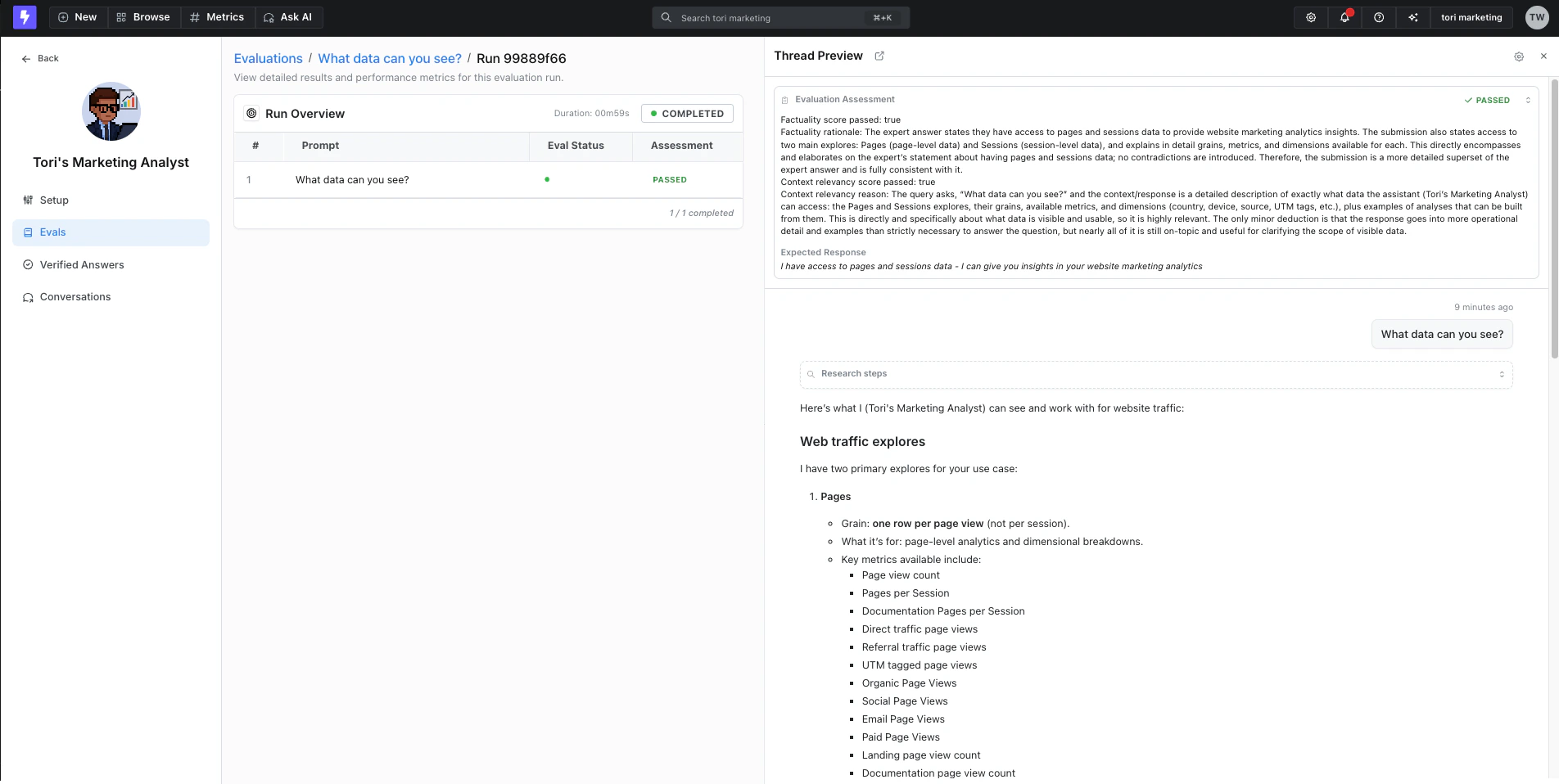
Task: Go Back using the arrow link
Action: (40, 58)
